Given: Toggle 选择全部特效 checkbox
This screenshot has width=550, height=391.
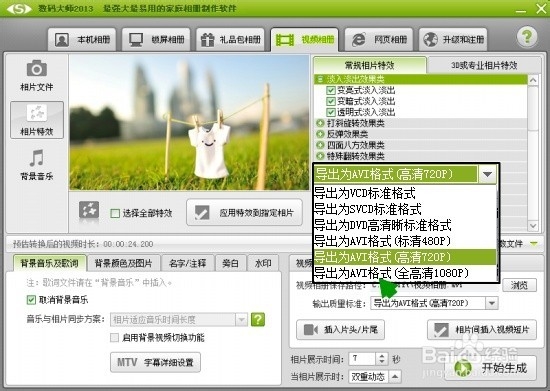Looking at the screenshot, I should click(x=115, y=213).
